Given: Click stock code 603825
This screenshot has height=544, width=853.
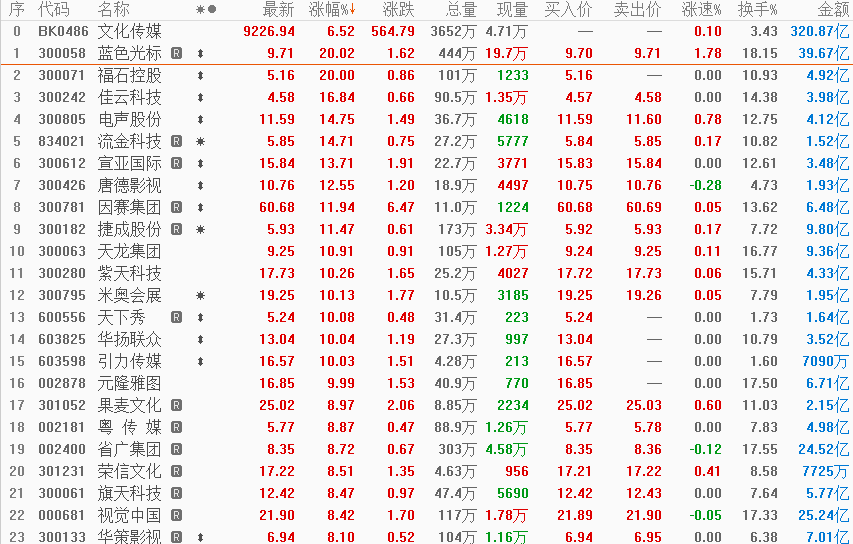Looking at the screenshot, I should [x=62, y=339].
